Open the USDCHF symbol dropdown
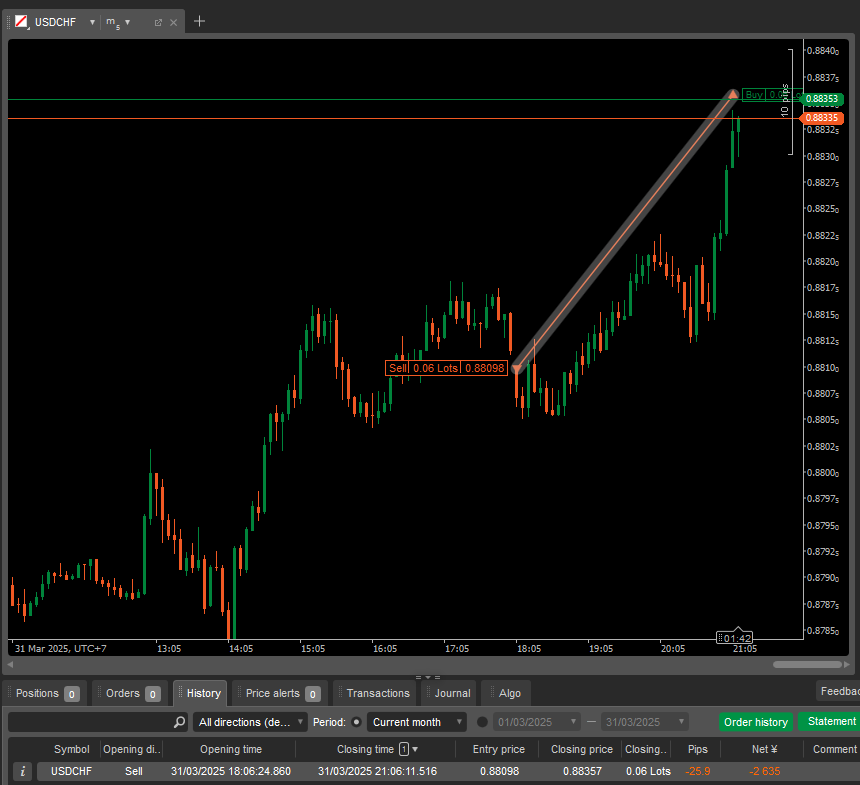The height and width of the screenshot is (785, 860). (92, 22)
